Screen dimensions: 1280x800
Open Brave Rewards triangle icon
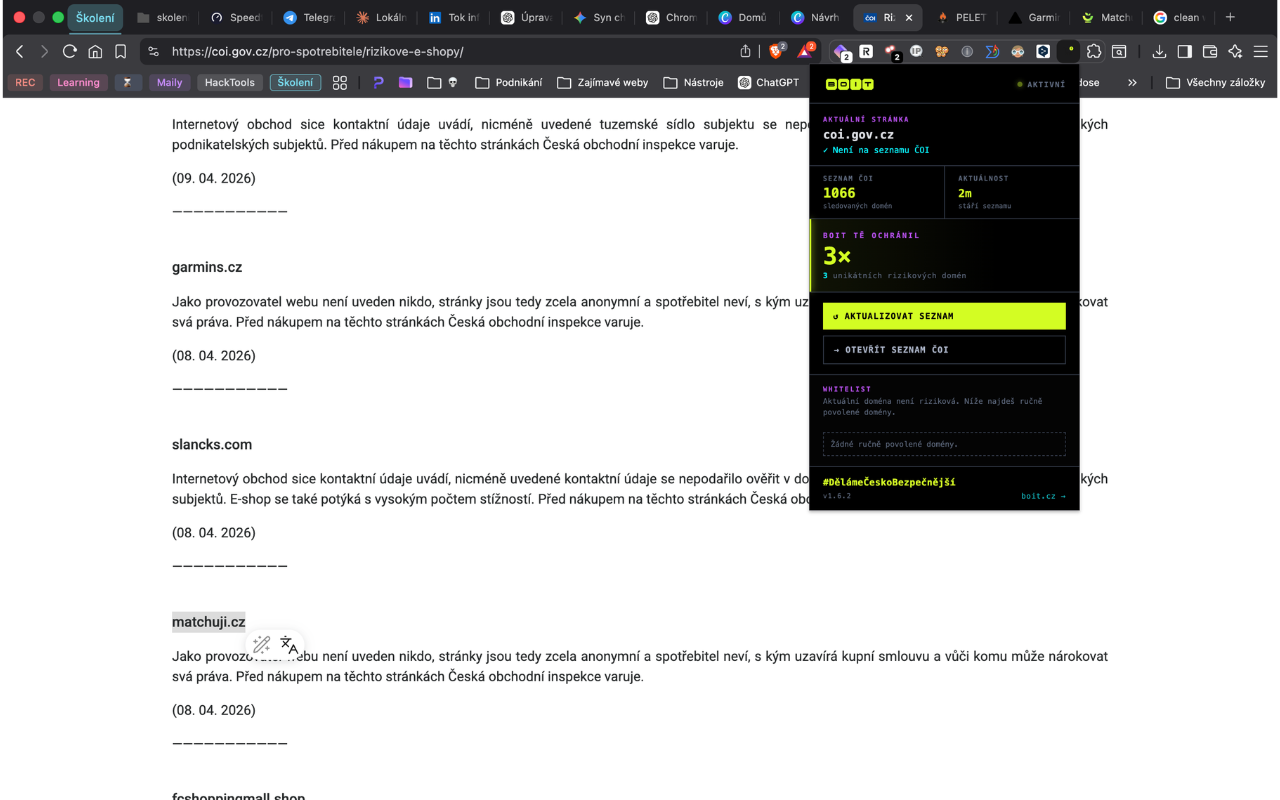tap(806, 51)
